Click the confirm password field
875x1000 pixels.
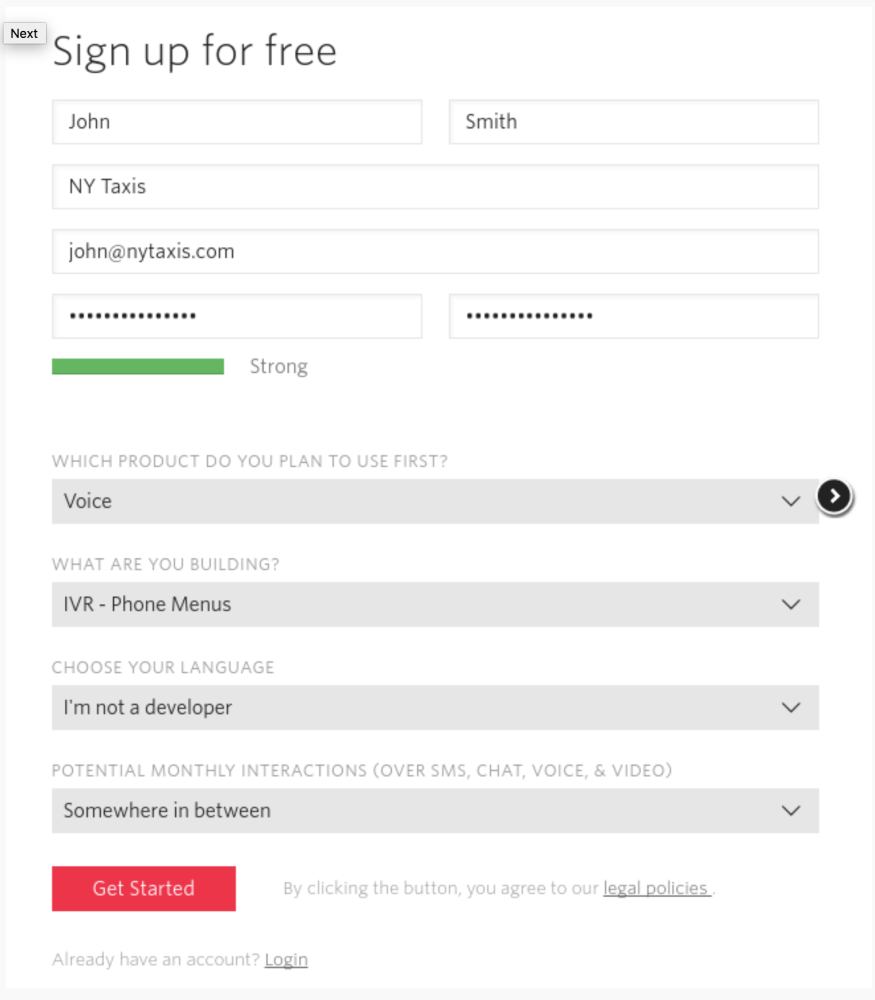tap(634, 317)
